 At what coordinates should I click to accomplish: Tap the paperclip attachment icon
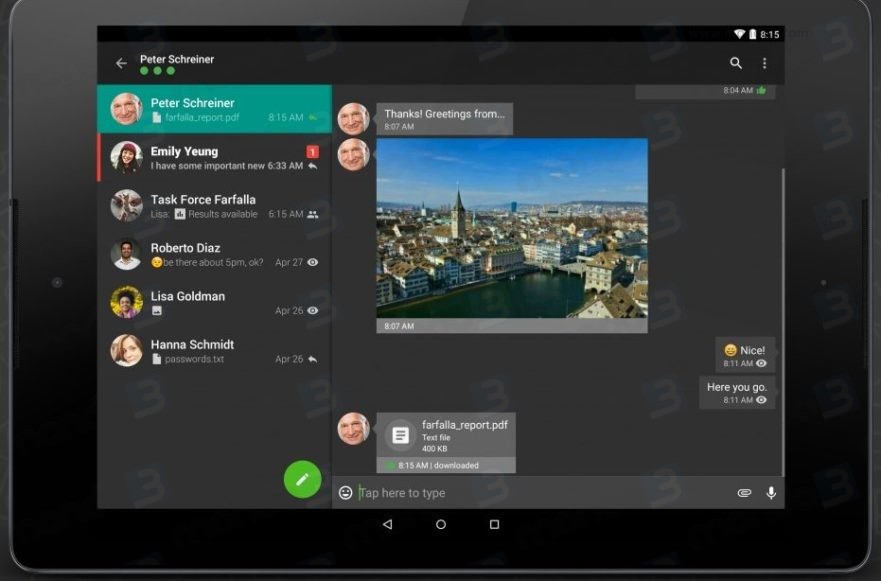click(x=744, y=493)
